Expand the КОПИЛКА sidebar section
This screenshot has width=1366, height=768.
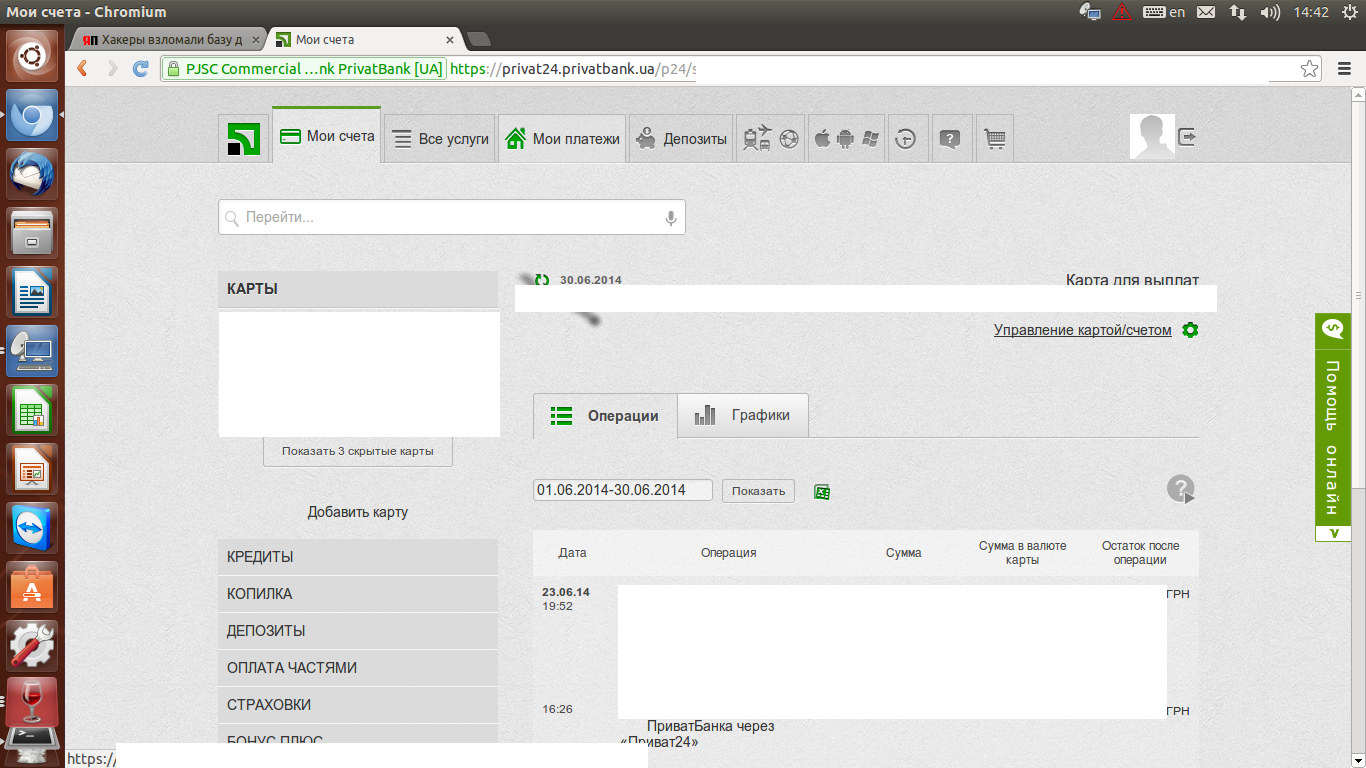point(358,594)
